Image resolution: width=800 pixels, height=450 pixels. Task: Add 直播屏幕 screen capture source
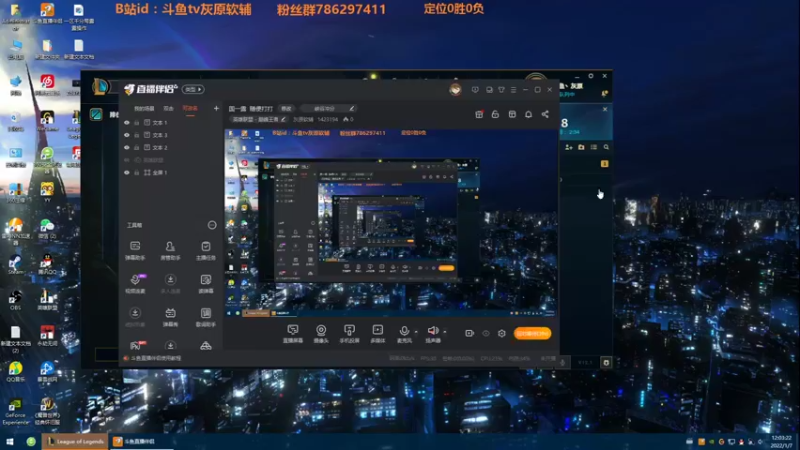click(292, 334)
